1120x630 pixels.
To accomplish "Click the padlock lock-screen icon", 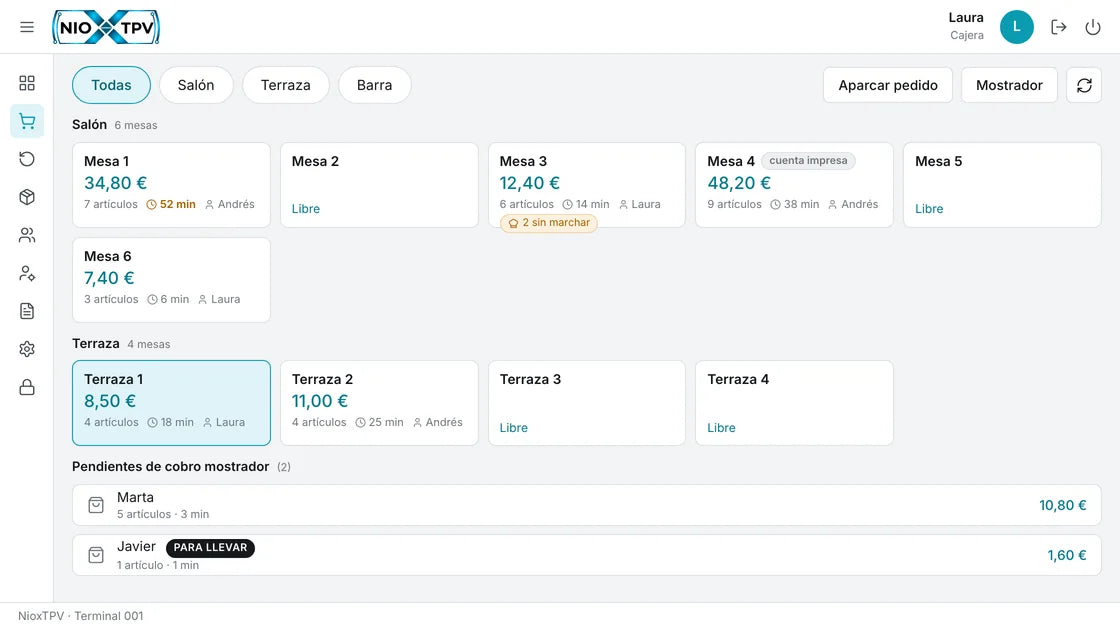I will (26, 387).
